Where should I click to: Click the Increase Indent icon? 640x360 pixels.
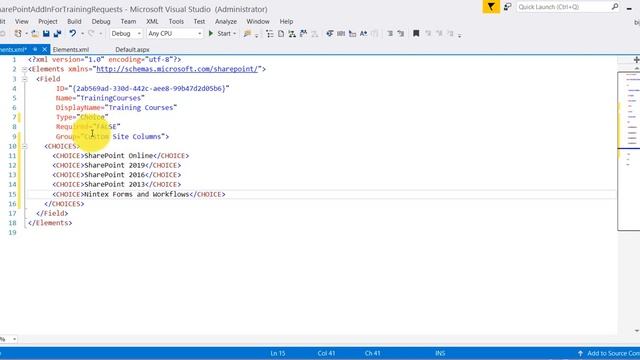tap(401, 34)
